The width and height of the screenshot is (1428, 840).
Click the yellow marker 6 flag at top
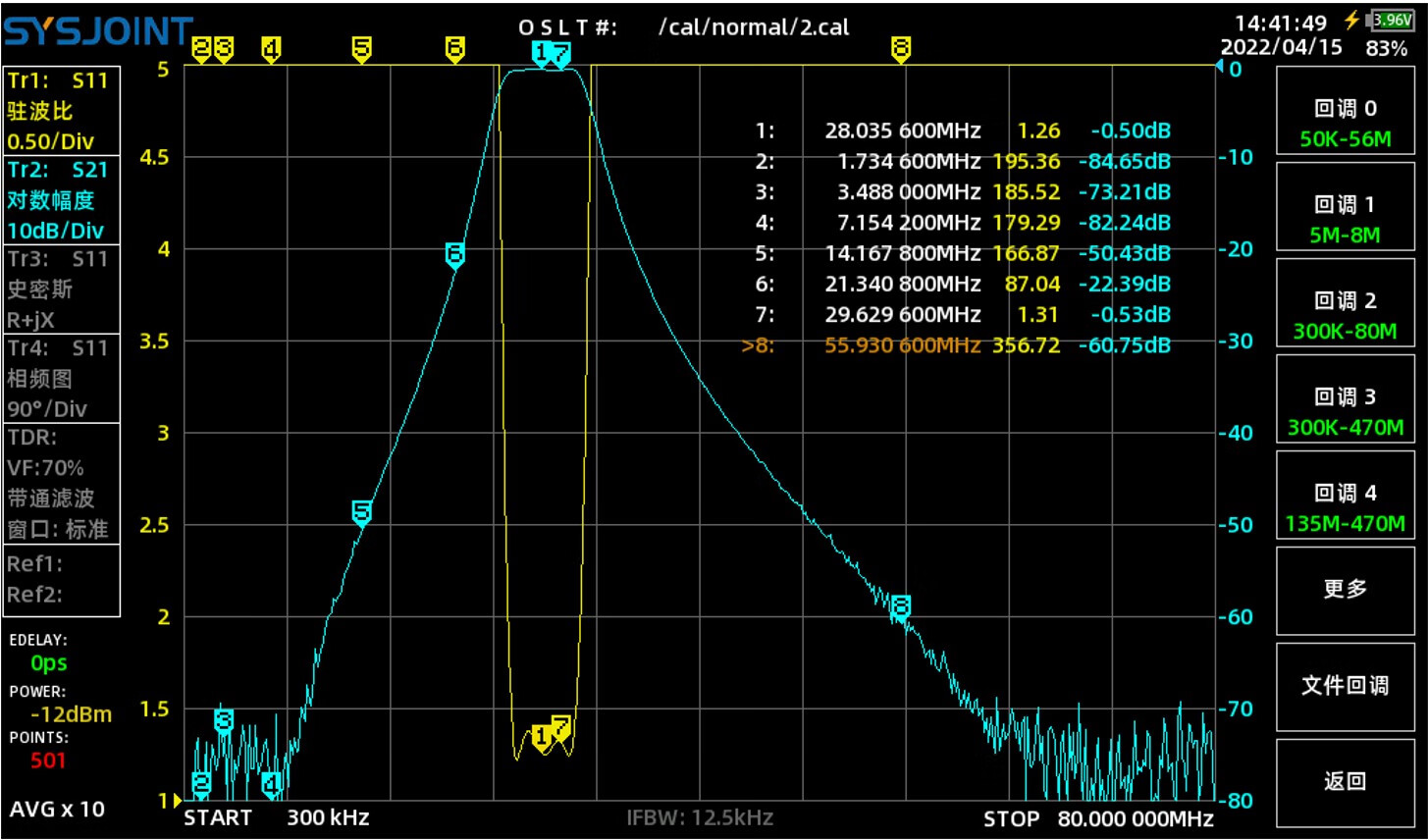(x=454, y=48)
